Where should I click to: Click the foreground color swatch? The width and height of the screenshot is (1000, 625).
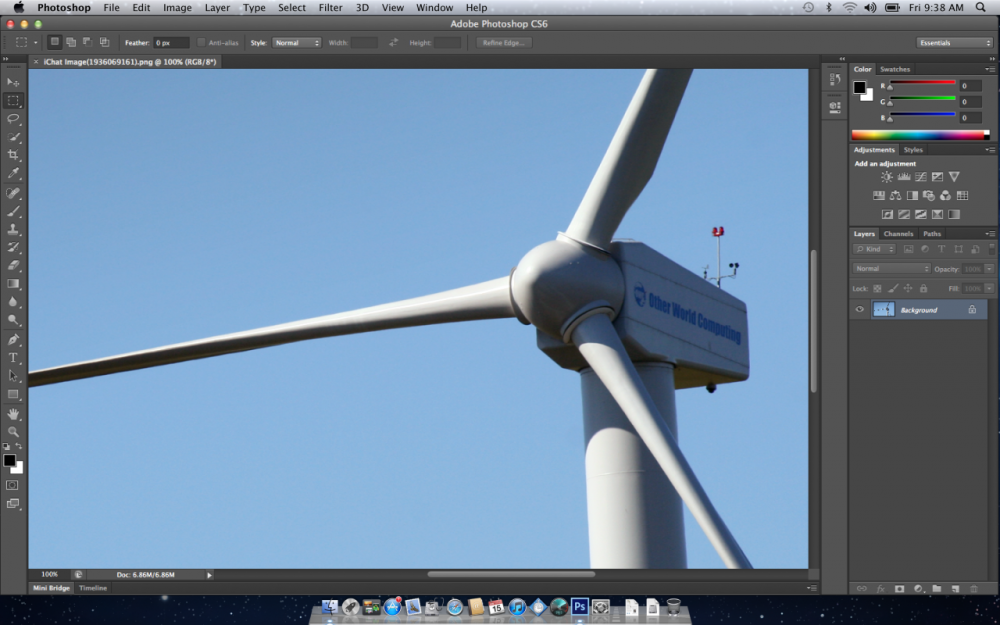click(10, 458)
